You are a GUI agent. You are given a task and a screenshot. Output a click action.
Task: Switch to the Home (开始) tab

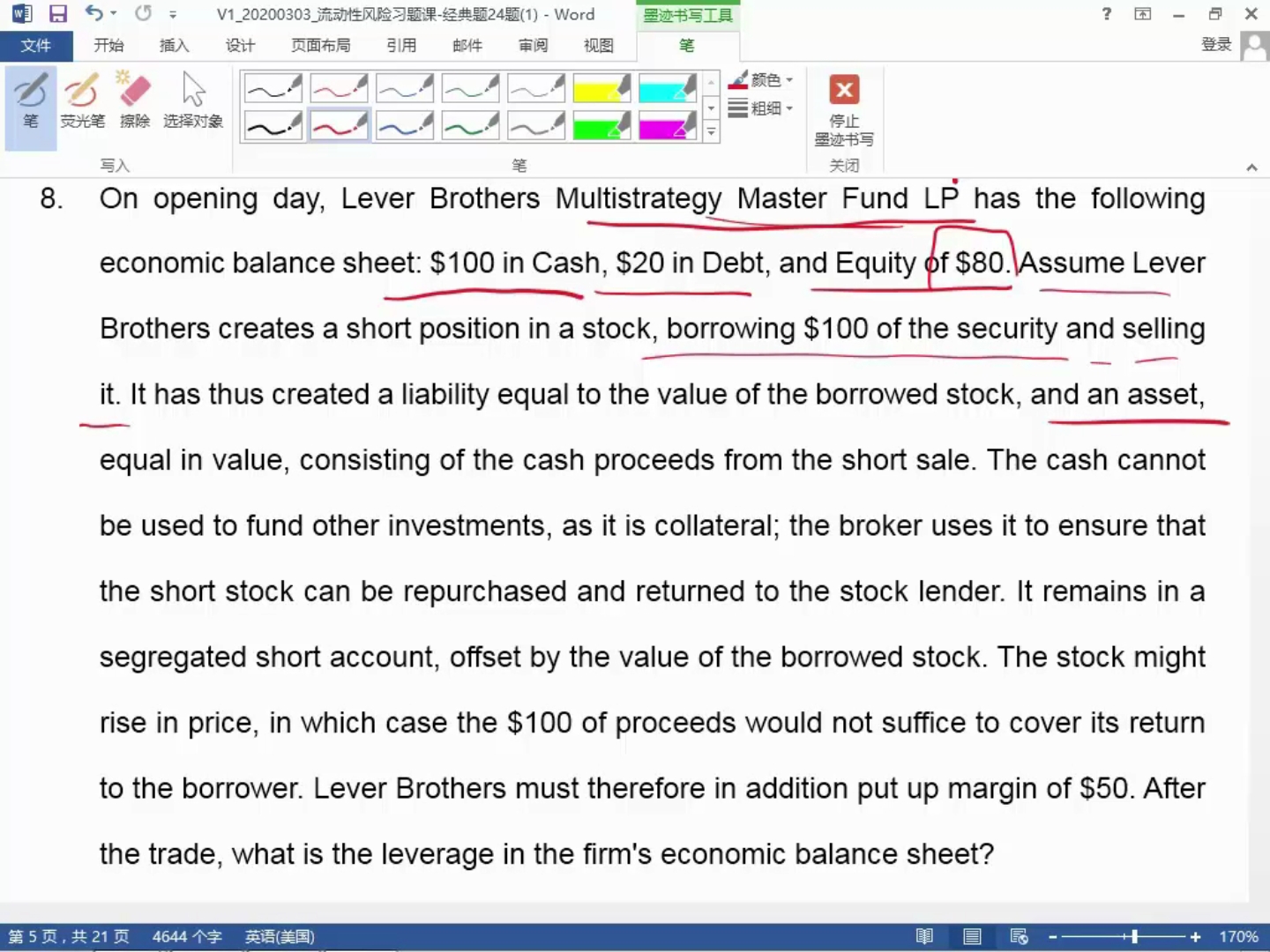pos(109,46)
